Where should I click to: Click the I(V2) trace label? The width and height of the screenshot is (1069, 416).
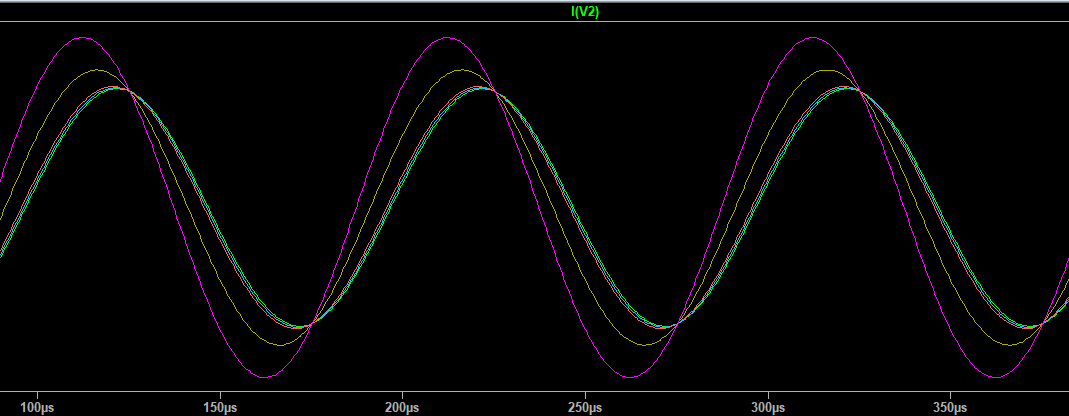click(585, 12)
